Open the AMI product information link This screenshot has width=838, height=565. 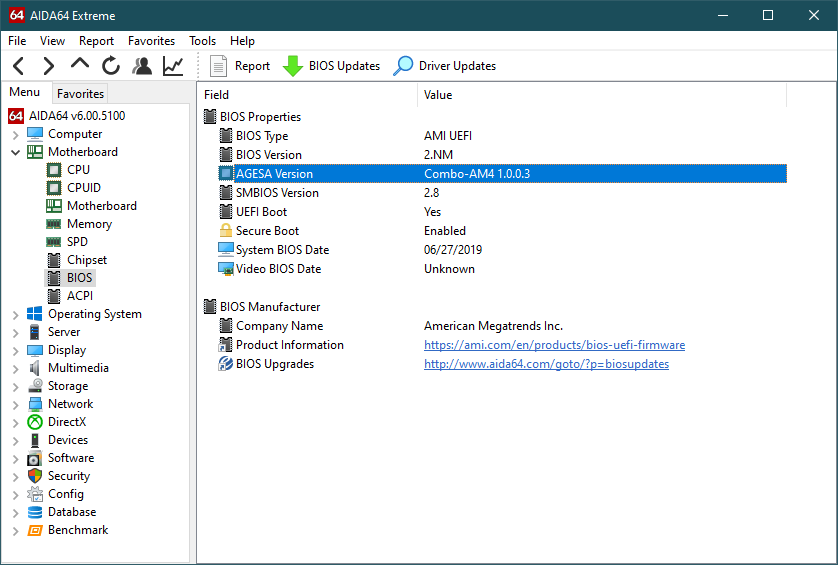[554, 345]
